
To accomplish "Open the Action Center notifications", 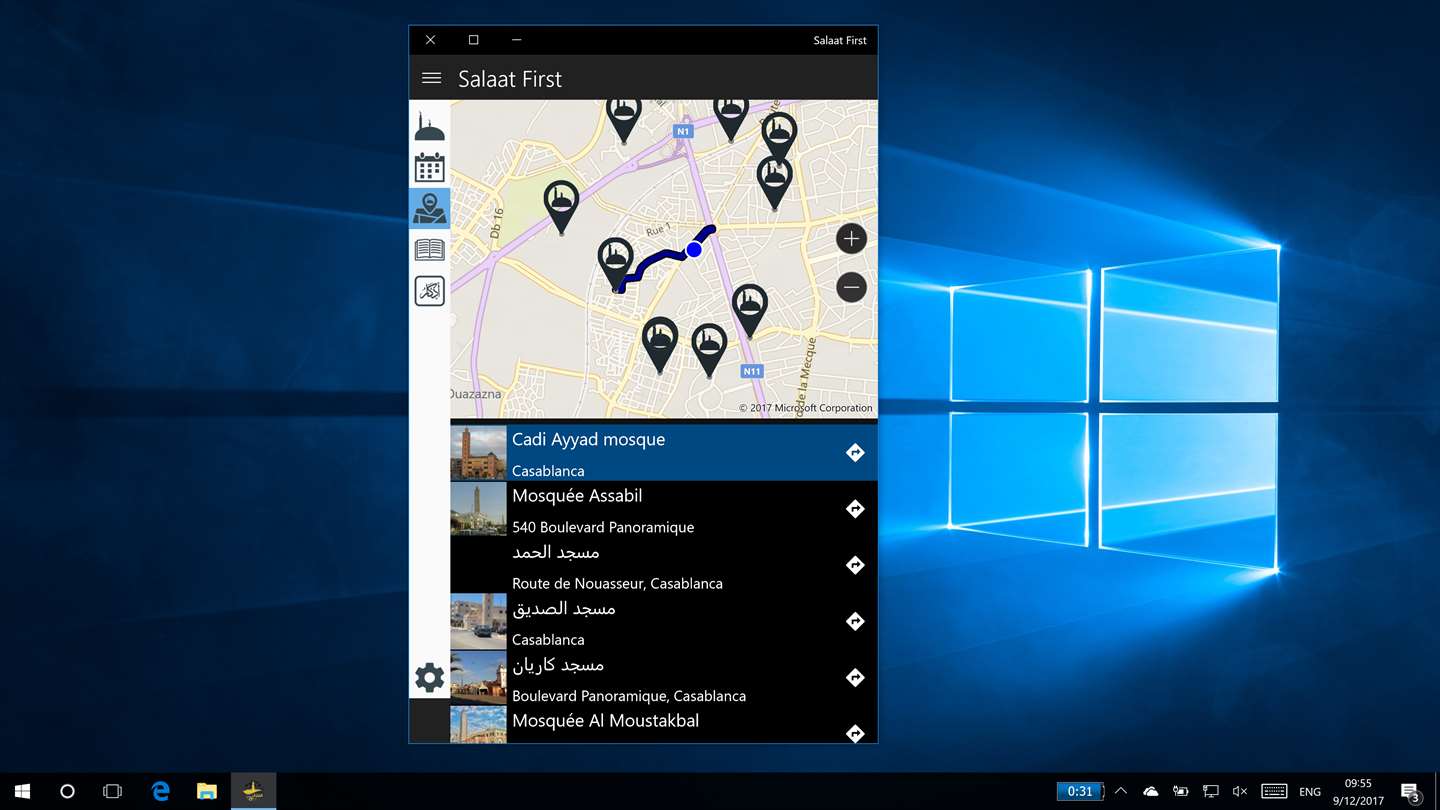I will click(x=1410, y=791).
